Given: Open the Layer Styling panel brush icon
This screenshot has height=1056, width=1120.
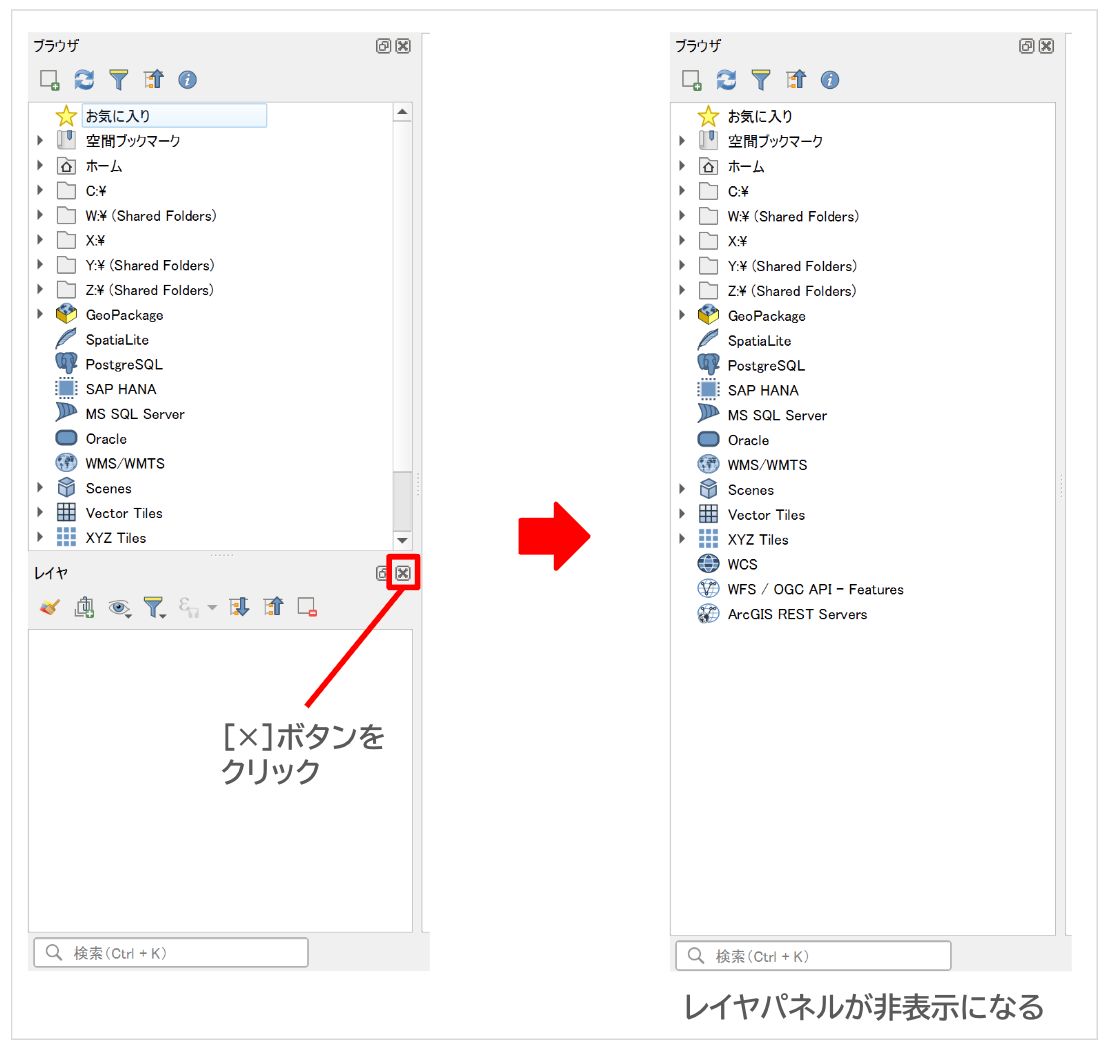Looking at the screenshot, I should 49,607.
